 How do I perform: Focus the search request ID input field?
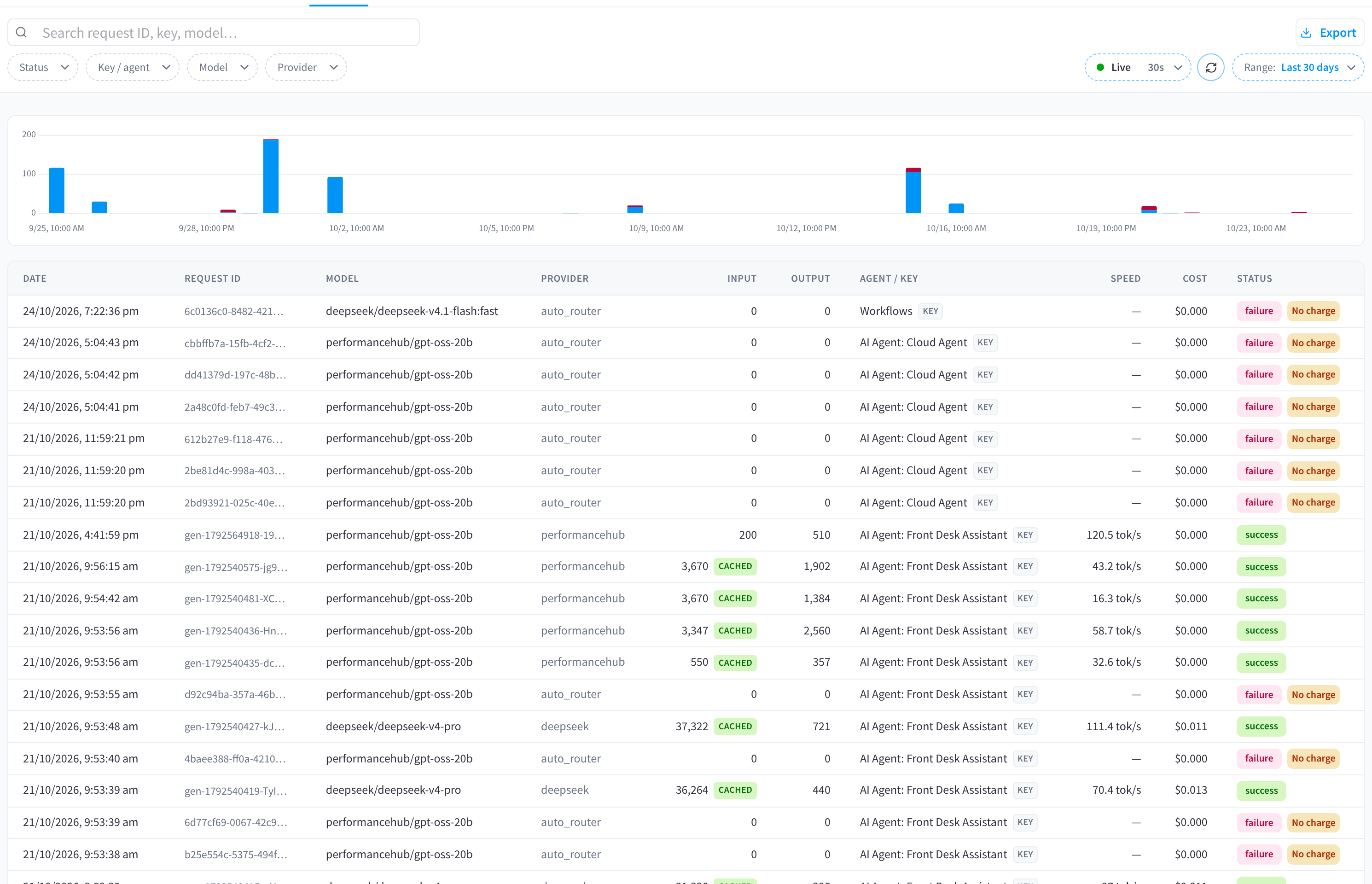(214, 33)
